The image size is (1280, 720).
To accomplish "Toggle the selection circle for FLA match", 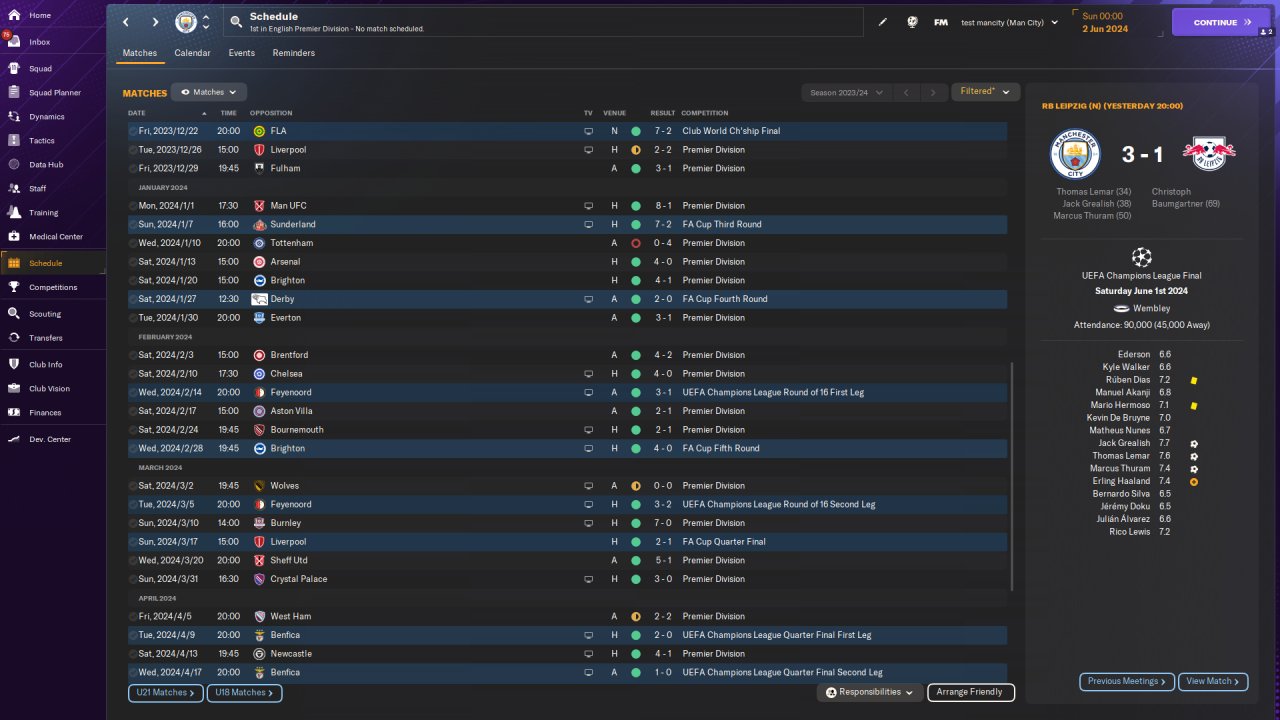I will pos(133,131).
